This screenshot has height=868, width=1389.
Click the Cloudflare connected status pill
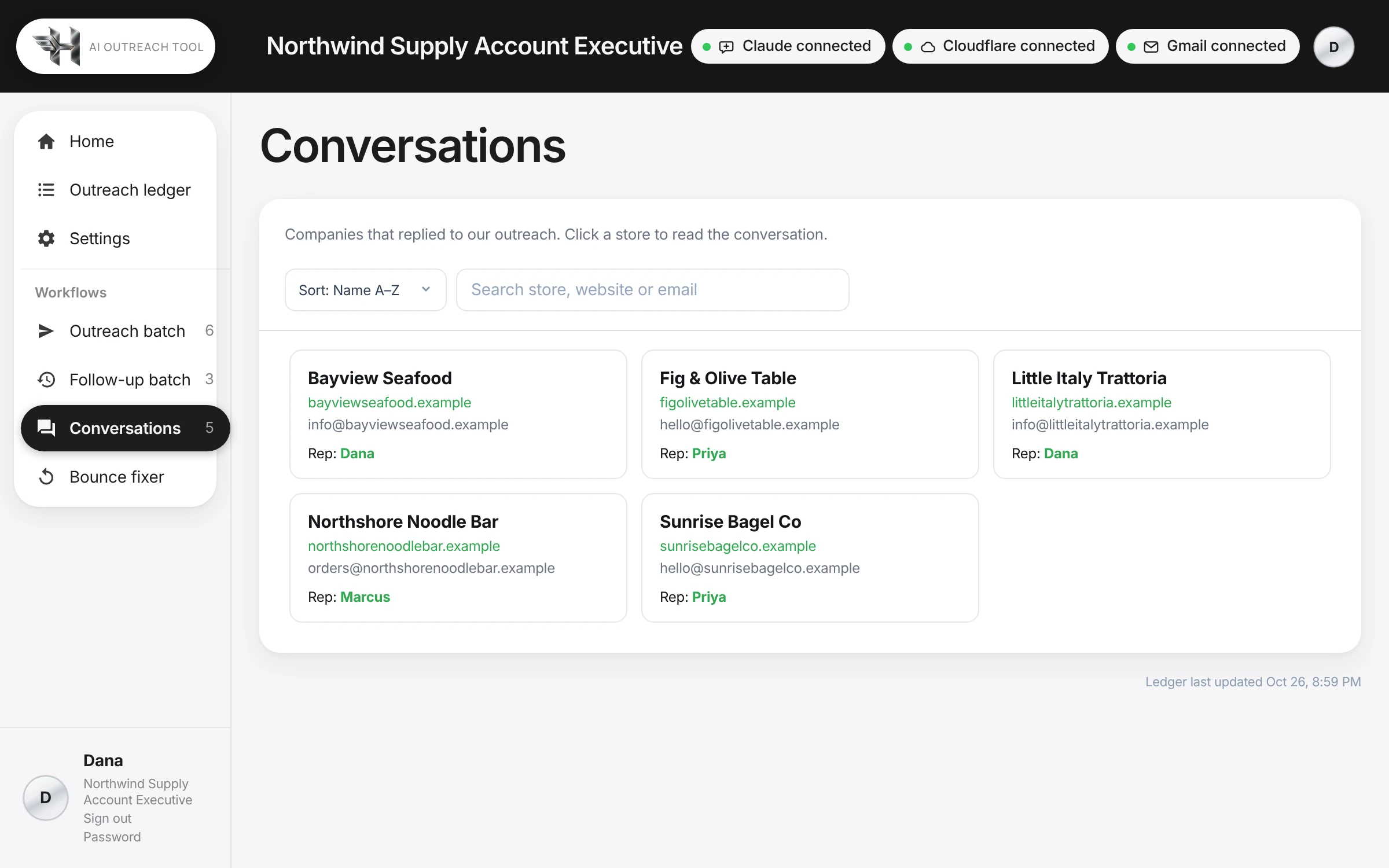(x=1001, y=46)
